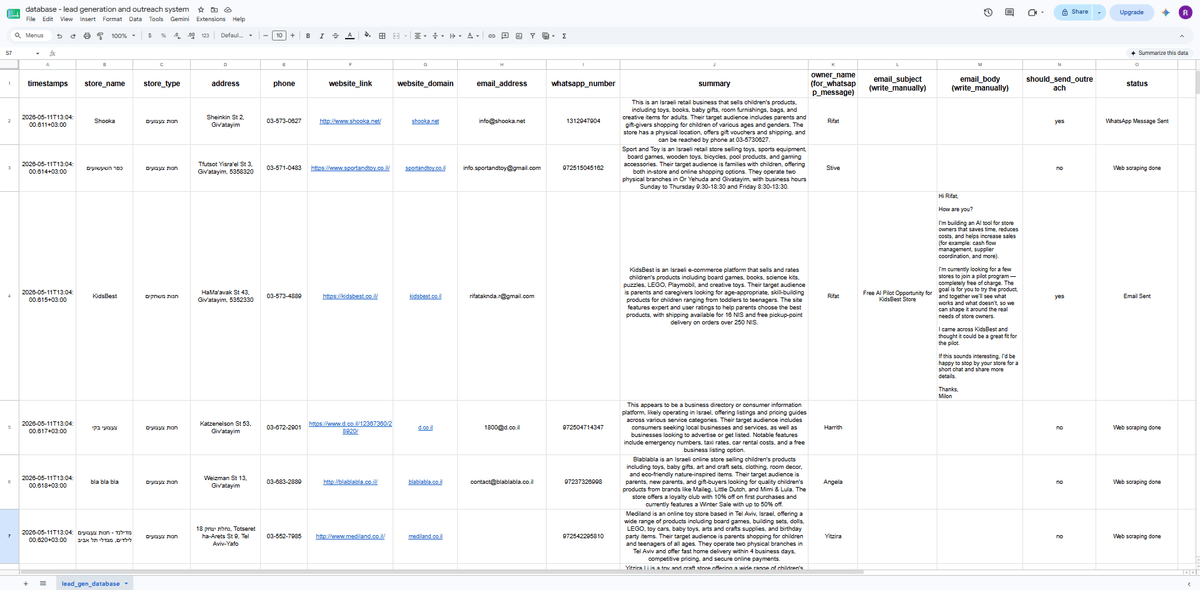Open the text wrapping dropdown

tap(455, 35)
